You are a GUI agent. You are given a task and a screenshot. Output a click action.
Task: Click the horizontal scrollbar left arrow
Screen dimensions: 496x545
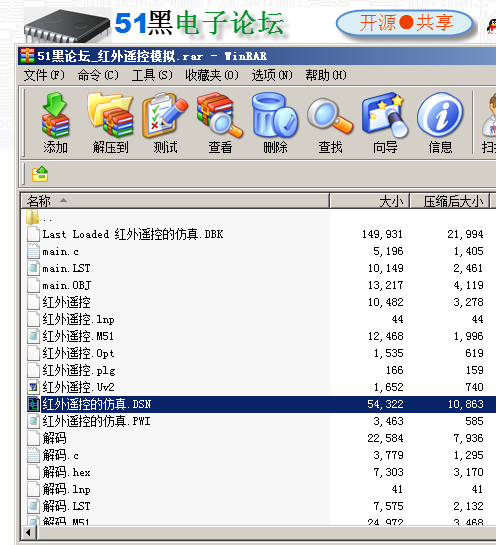(28, 532)
